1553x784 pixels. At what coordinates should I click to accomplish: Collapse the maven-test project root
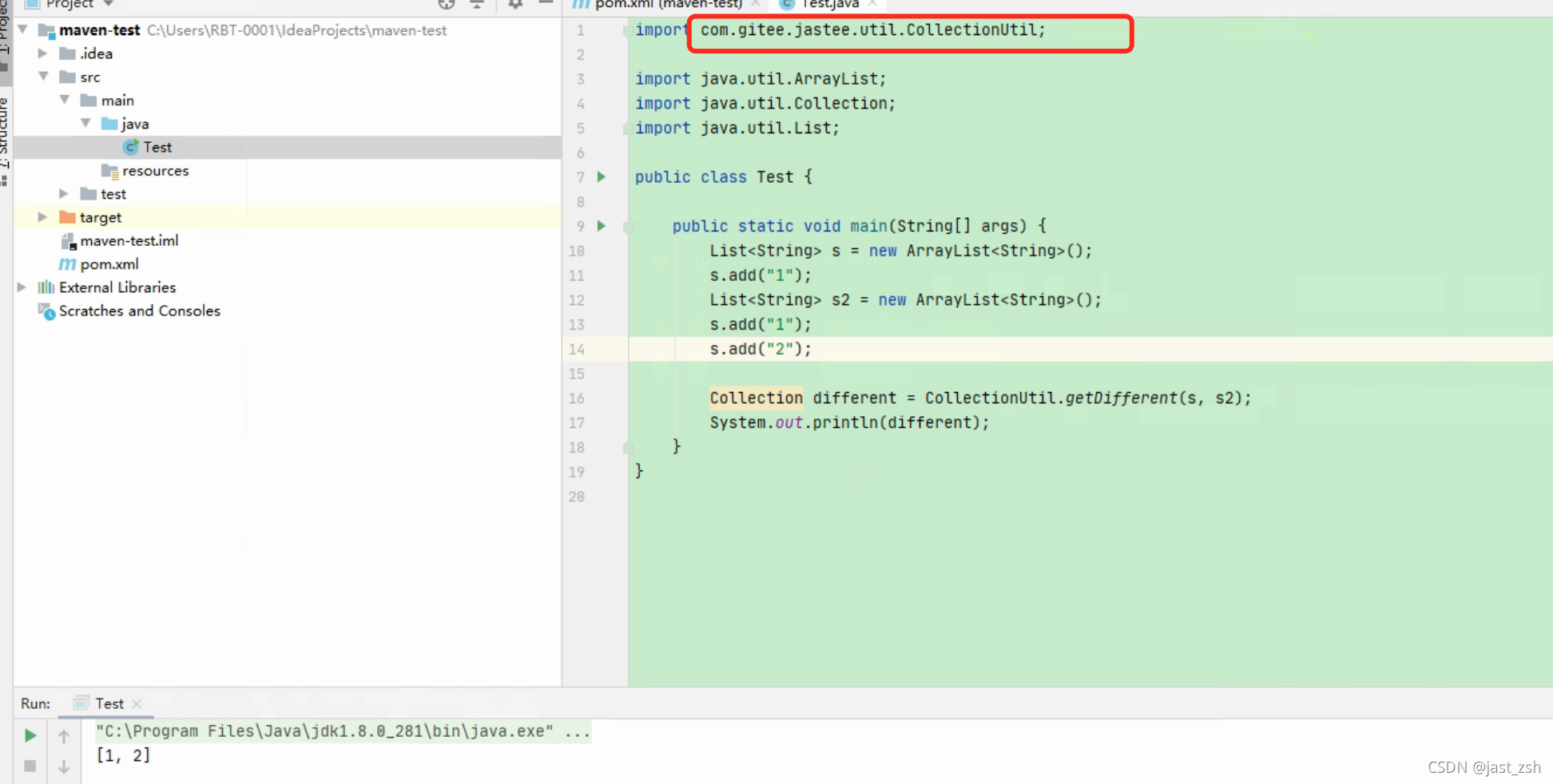23,30
